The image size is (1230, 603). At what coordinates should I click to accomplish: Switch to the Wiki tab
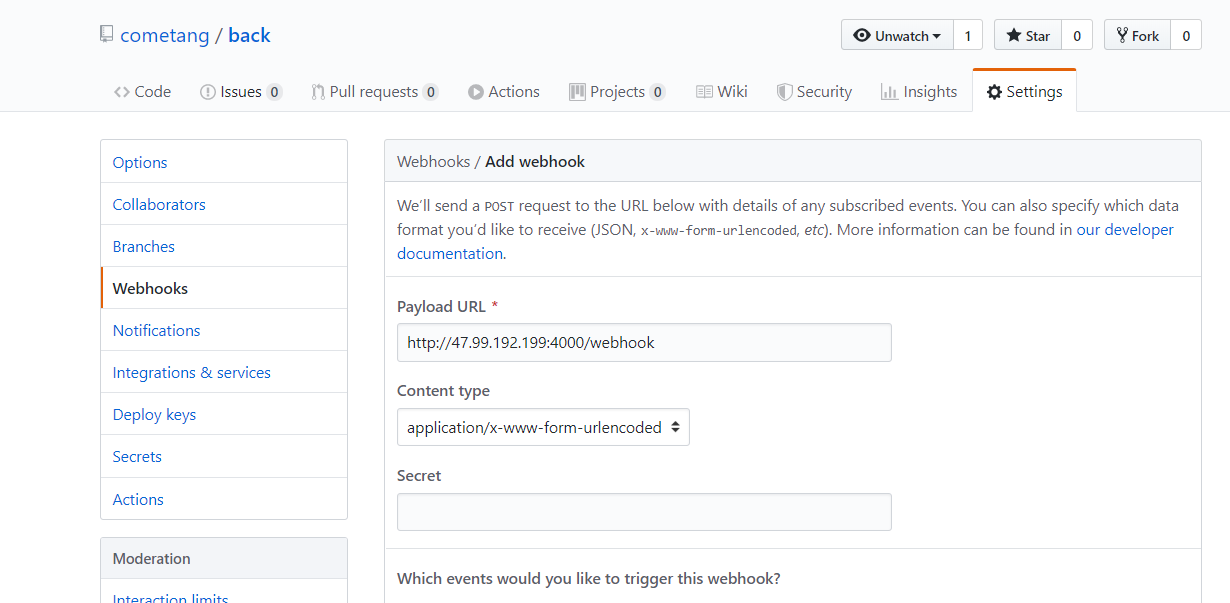[x=722, y=91]
